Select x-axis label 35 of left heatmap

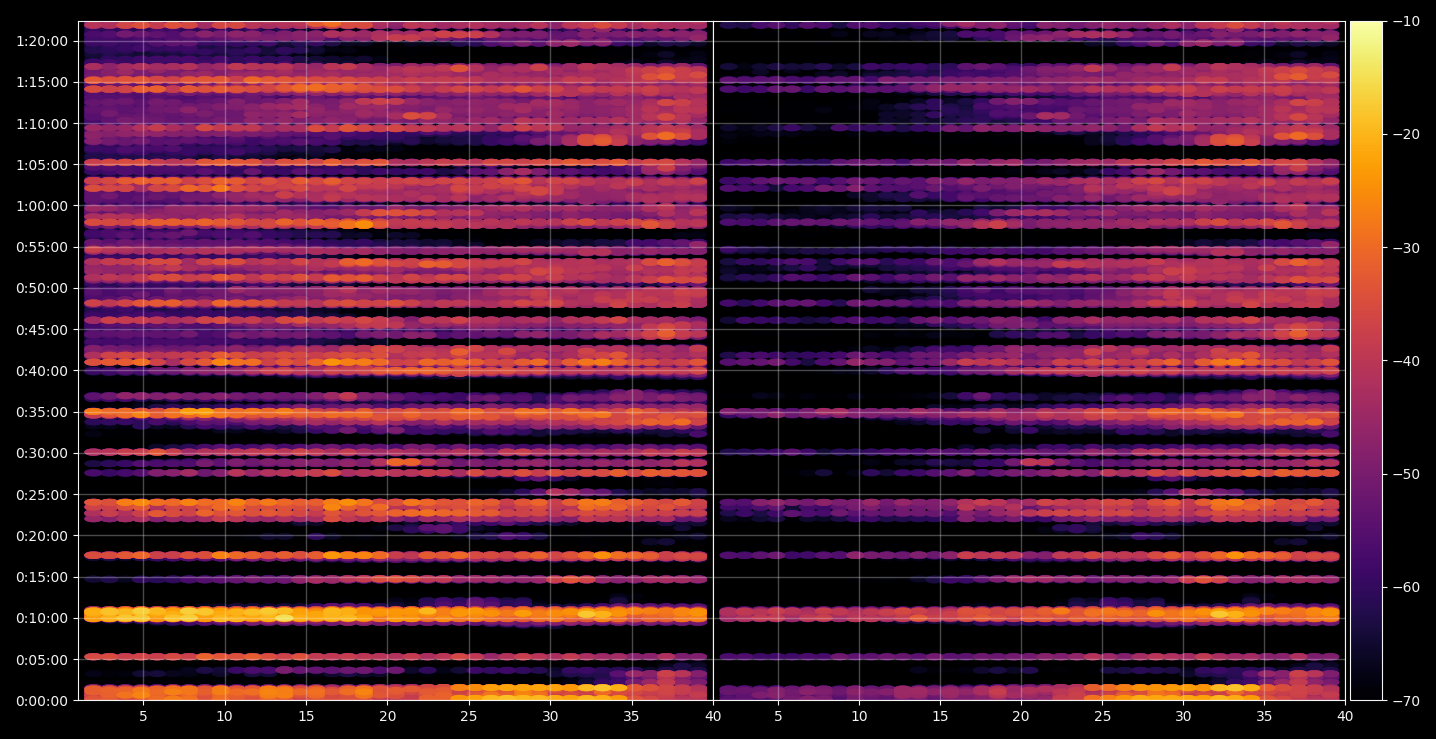[632, 716]
